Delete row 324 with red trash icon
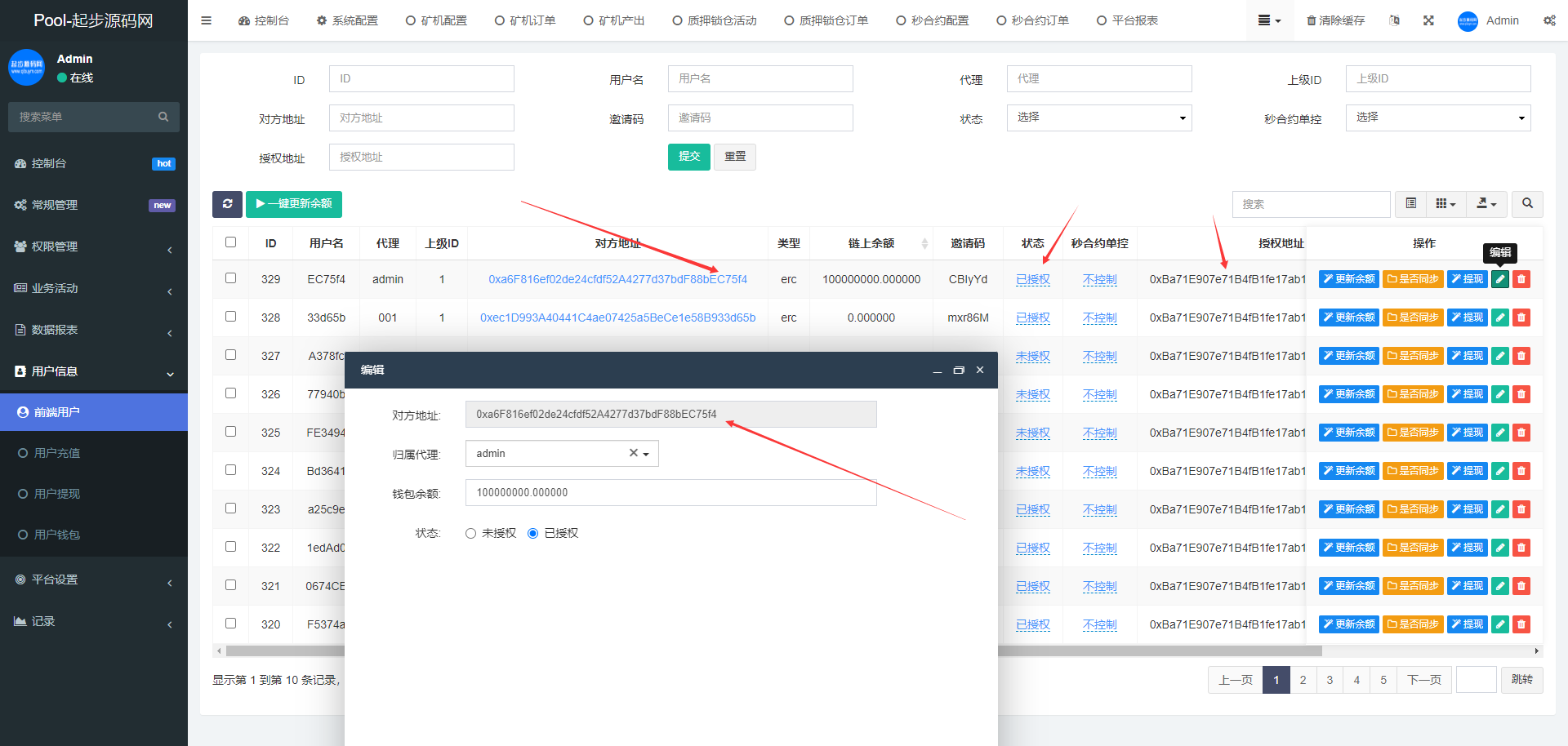Viewport: 1568px width, 746px height. (1521, 471)
